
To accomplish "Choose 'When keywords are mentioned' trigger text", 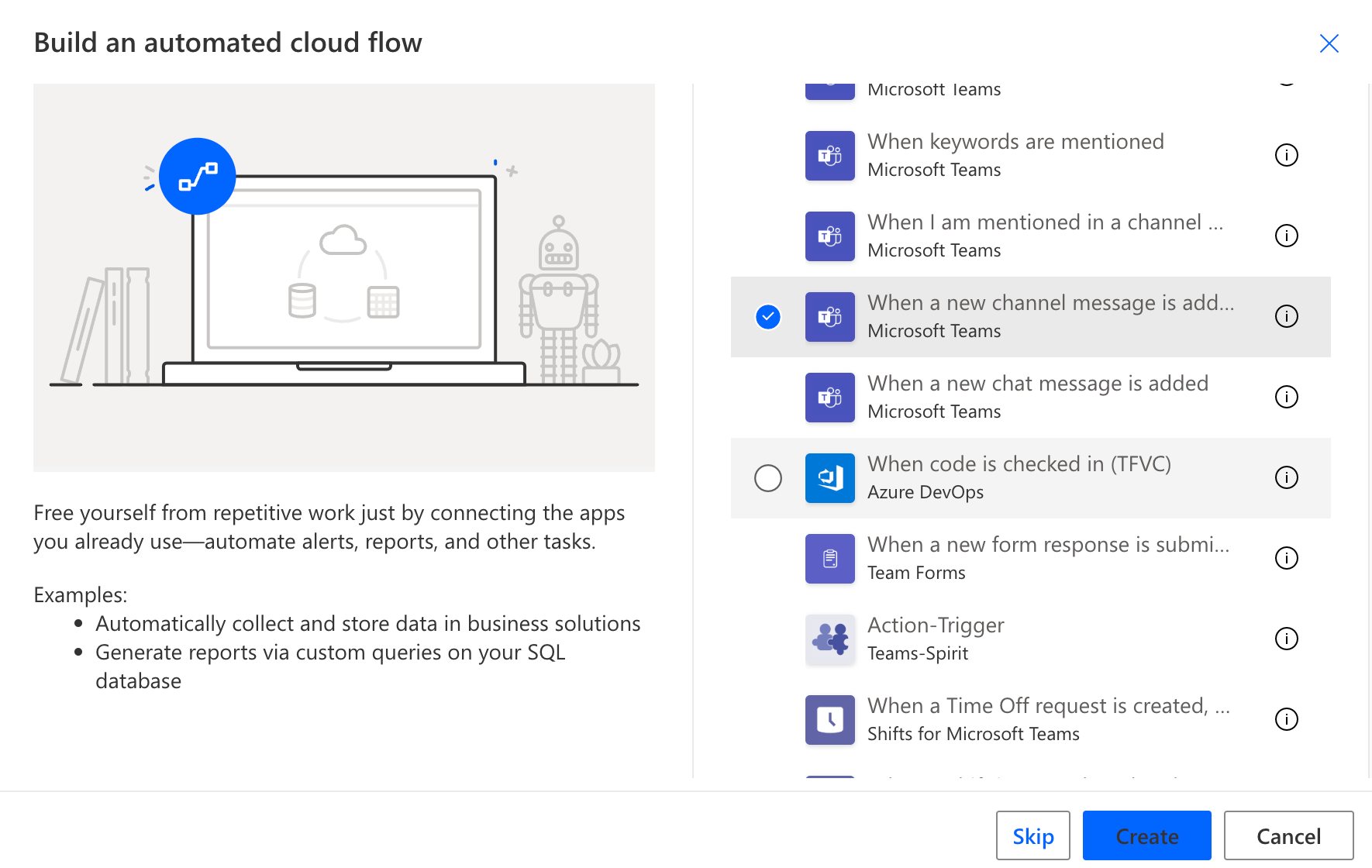I will point(1015,142).
